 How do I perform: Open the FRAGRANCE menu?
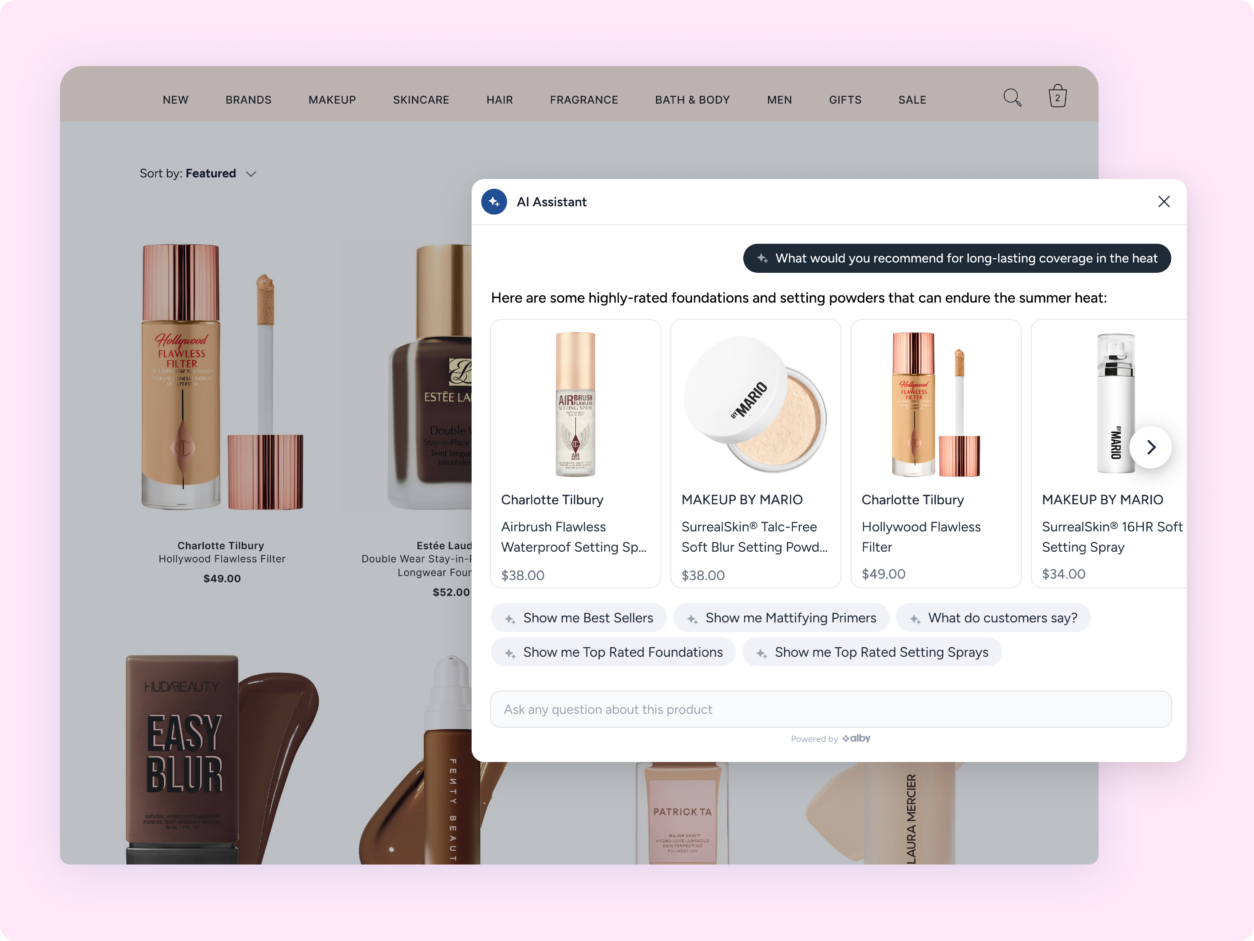coord(584,100)
